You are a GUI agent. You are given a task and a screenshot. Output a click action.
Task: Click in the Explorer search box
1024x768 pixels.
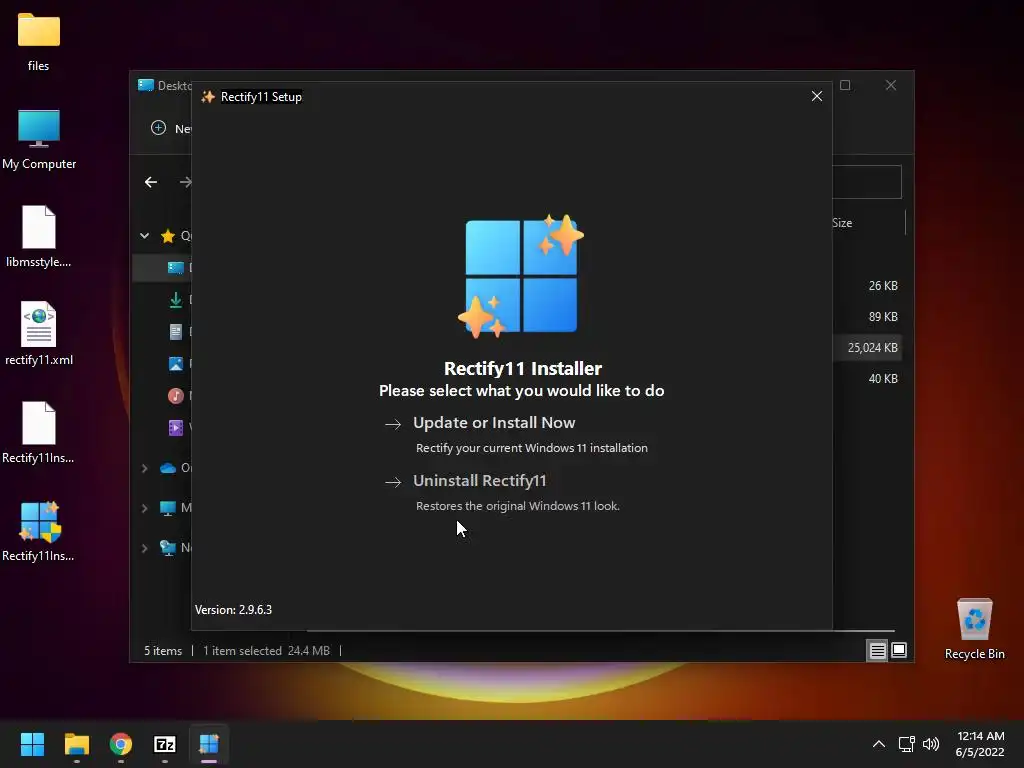[867, 182]
